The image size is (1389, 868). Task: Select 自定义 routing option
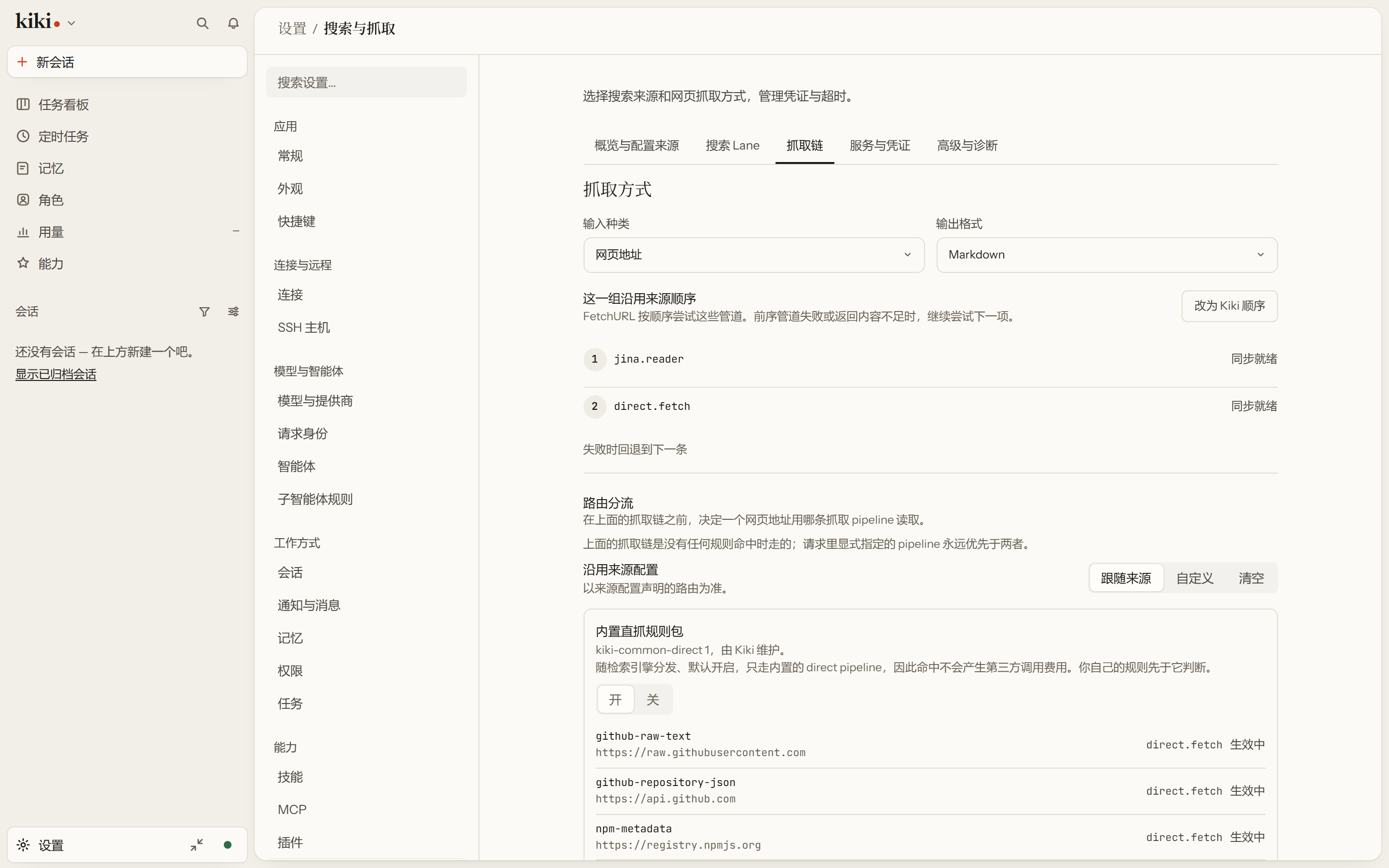point(1195,578)
